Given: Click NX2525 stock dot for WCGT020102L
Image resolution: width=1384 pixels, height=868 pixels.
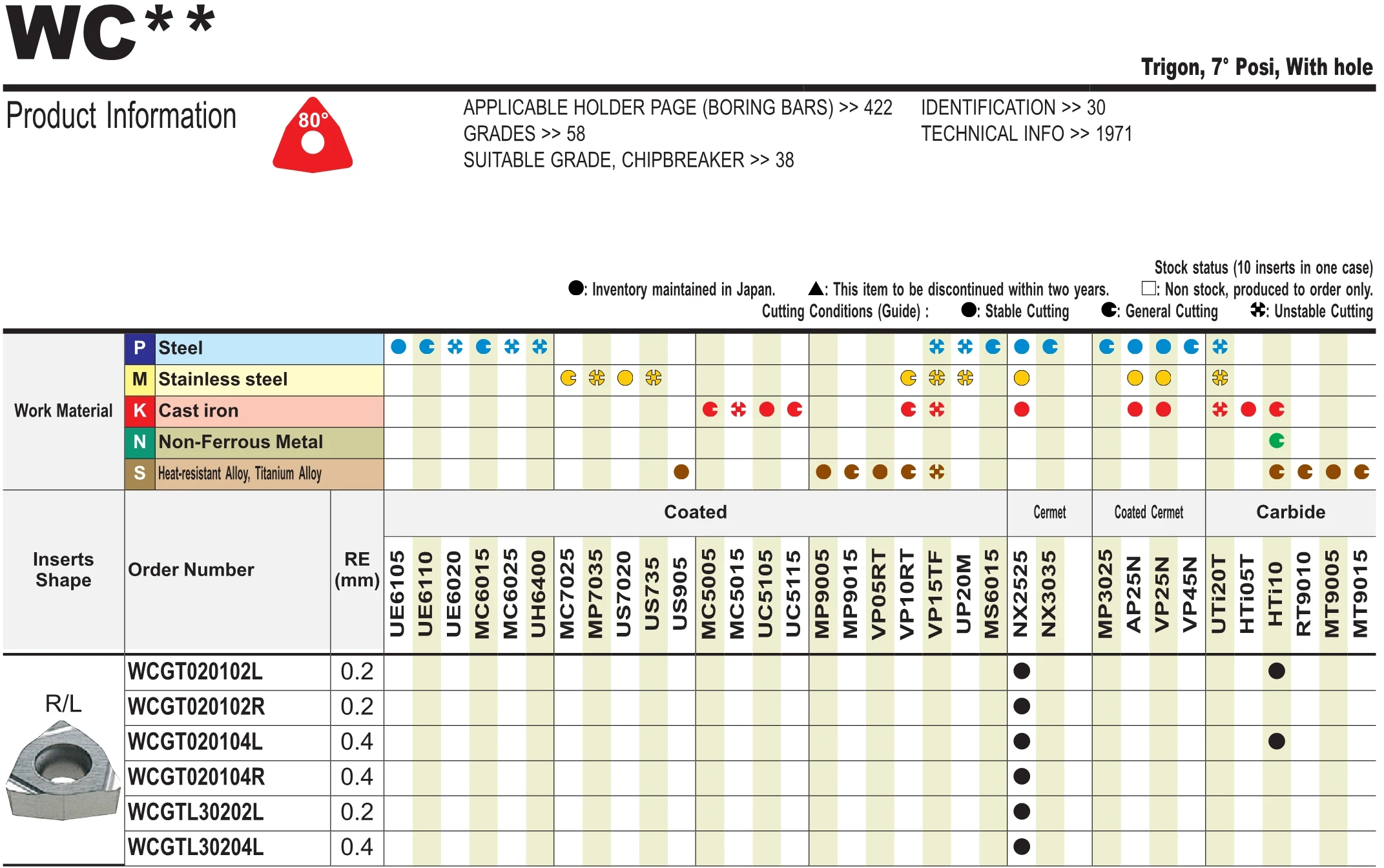Looking at the screenshot, I should pyautogui.click(x=1021, y=671).
